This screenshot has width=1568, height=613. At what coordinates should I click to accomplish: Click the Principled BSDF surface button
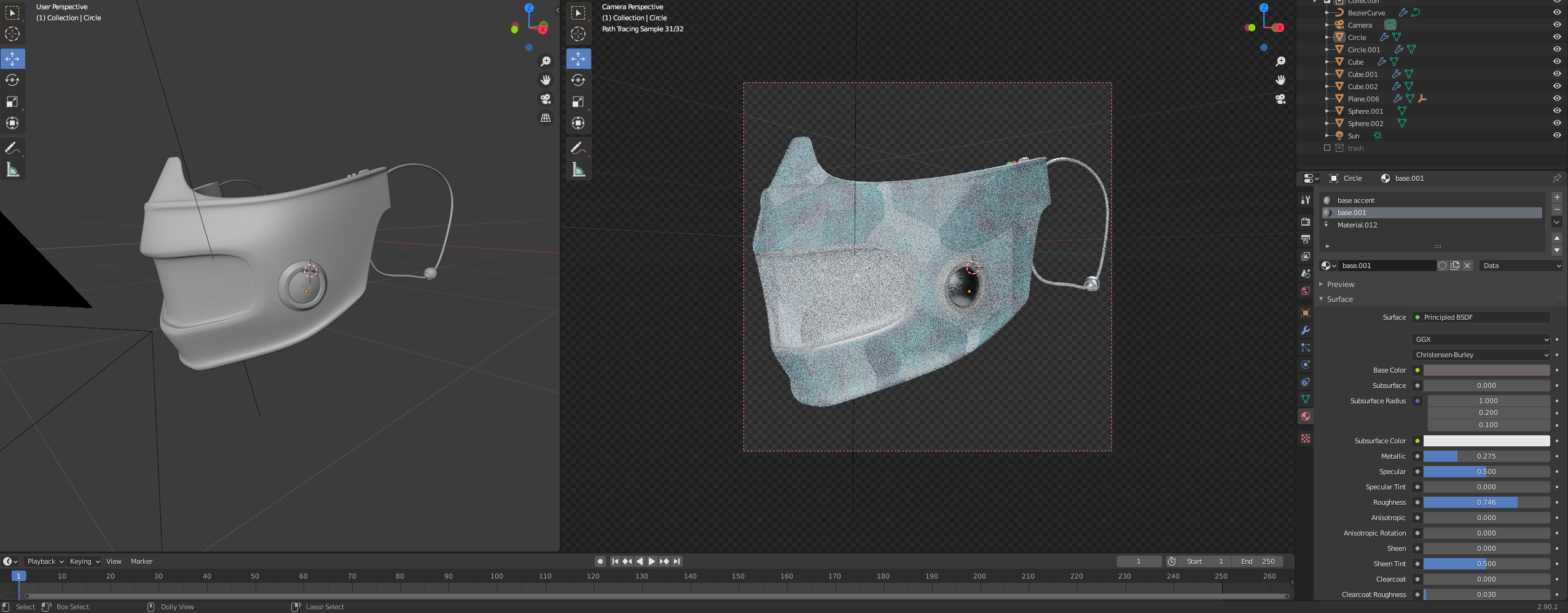pyautogui.click(x=1481, y=317)
